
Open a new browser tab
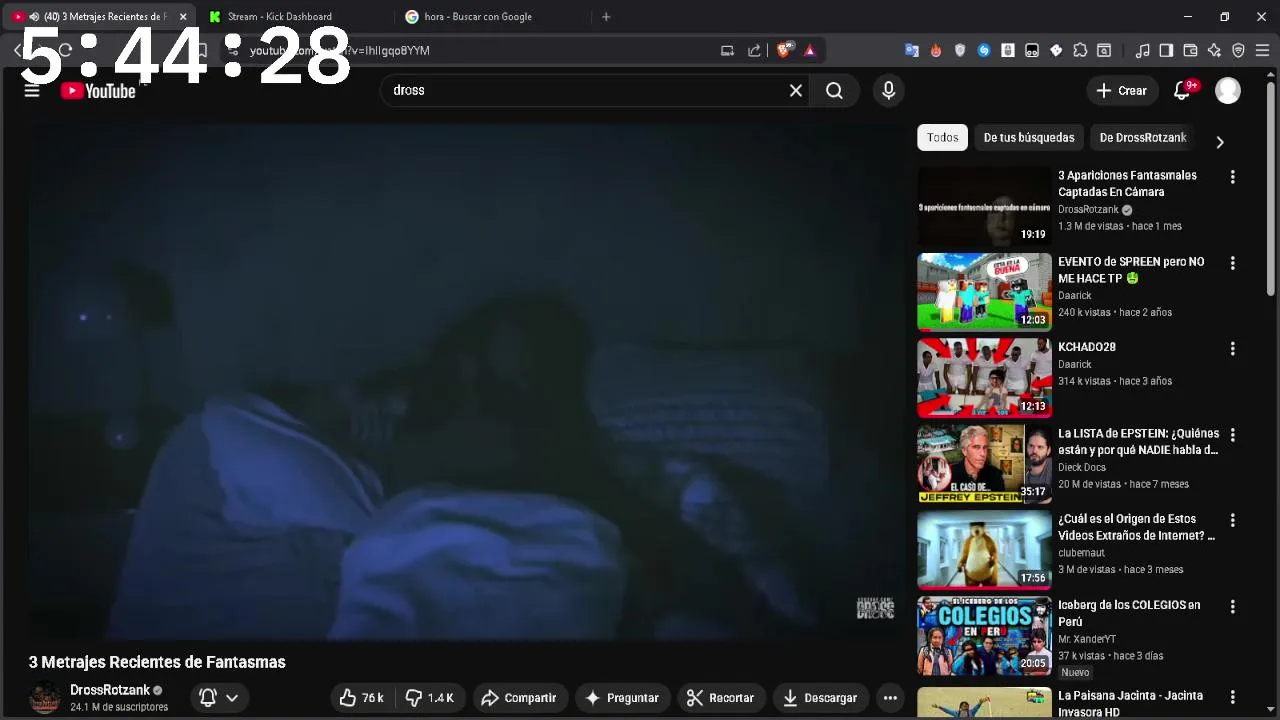pyautogui.click(x=606, y=17)
